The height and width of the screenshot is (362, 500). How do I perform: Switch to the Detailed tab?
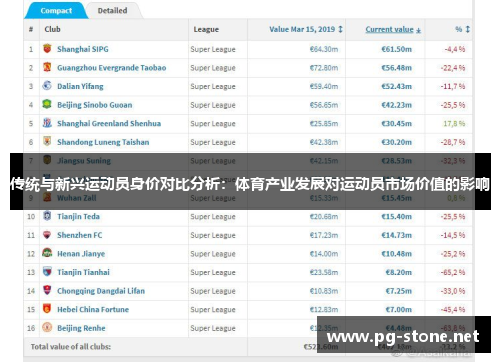click(112, 11)
